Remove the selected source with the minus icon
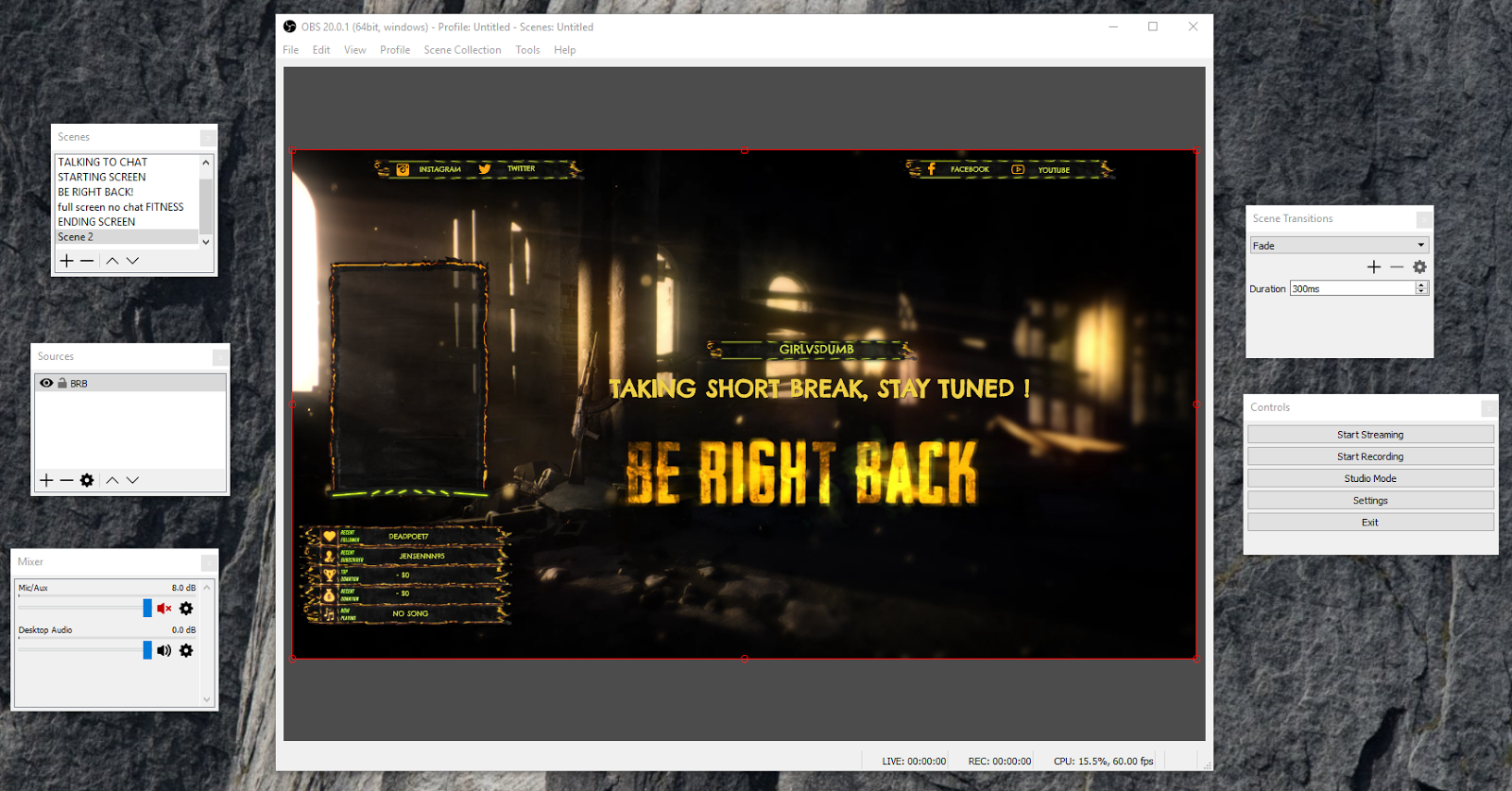 (x=66, y=480)
